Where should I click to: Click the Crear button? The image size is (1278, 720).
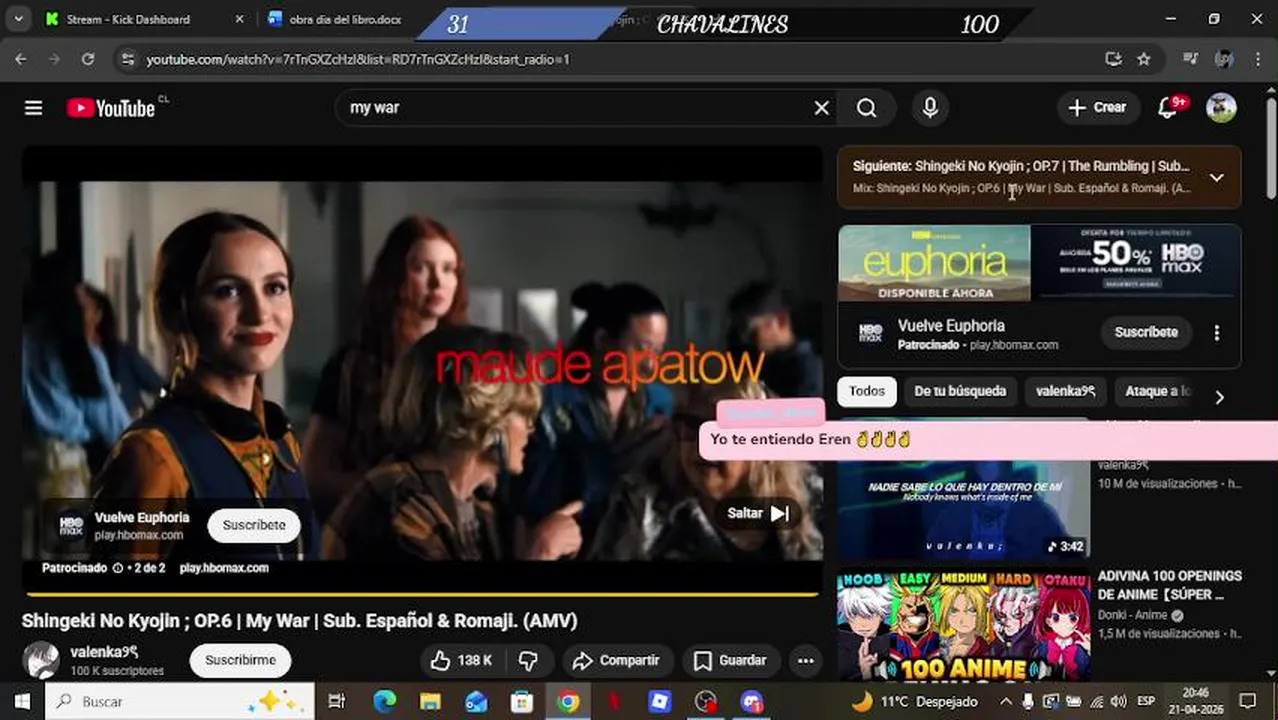coord(1097,107)
